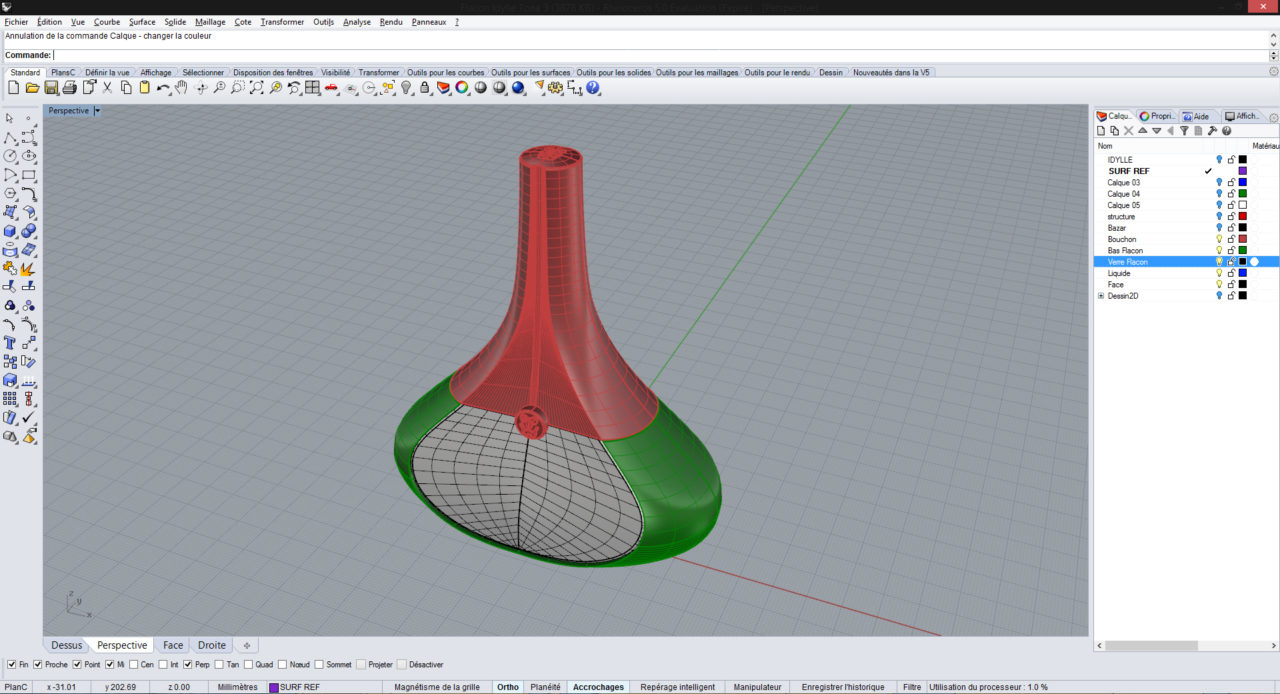Click the hammer tools icon in layers panel
The height and width of the screenshot is (694, 1280).
[1212, 131]
